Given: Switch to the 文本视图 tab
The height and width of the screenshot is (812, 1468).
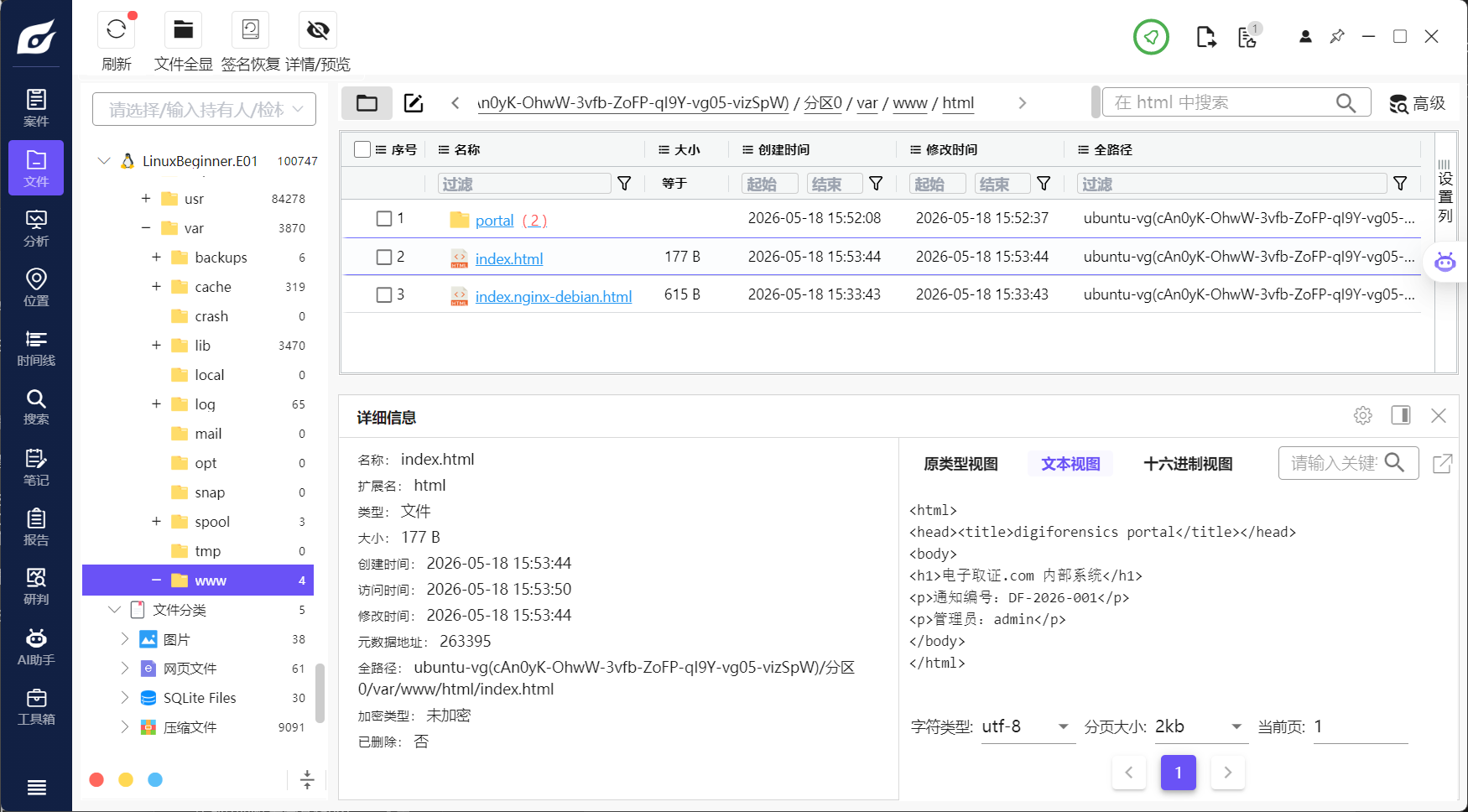Looking at the screenshot, I should [1070, 464].
